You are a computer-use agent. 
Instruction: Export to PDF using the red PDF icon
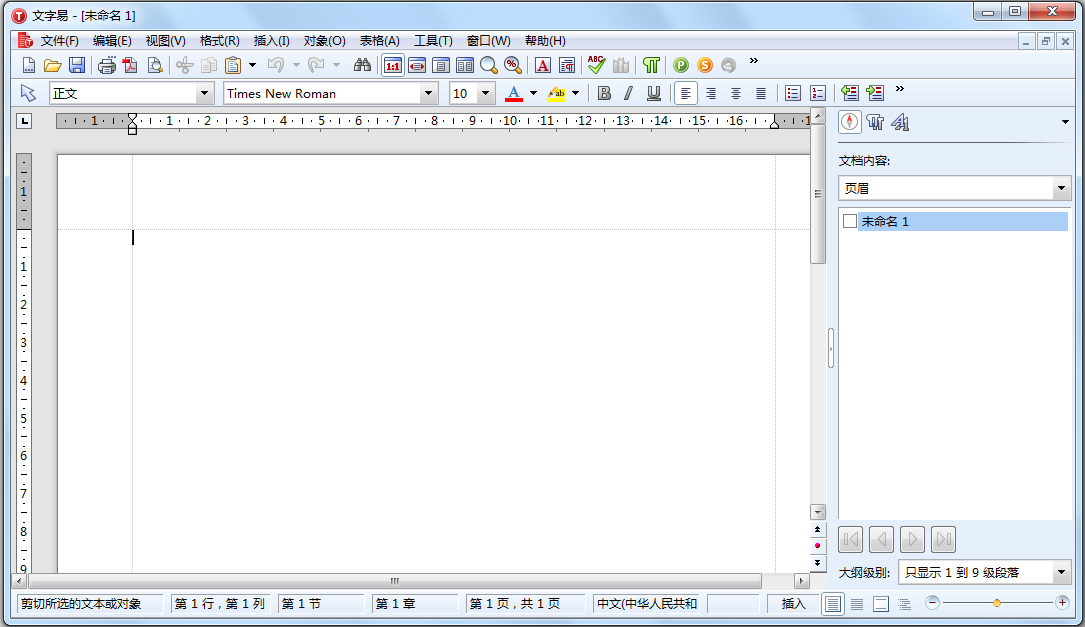pos(130,65)
